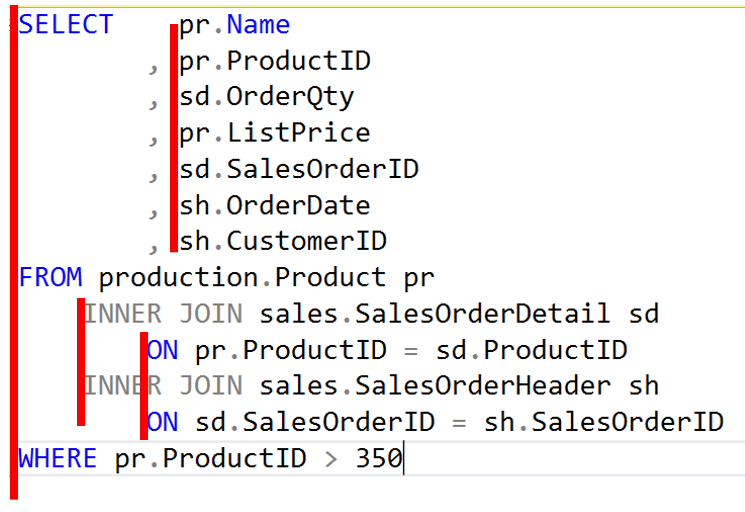Screen dimensions: 745x512
Task: Click ON keyword before pr.ProductID = sd.ProductID
Action: pos(163,350)
